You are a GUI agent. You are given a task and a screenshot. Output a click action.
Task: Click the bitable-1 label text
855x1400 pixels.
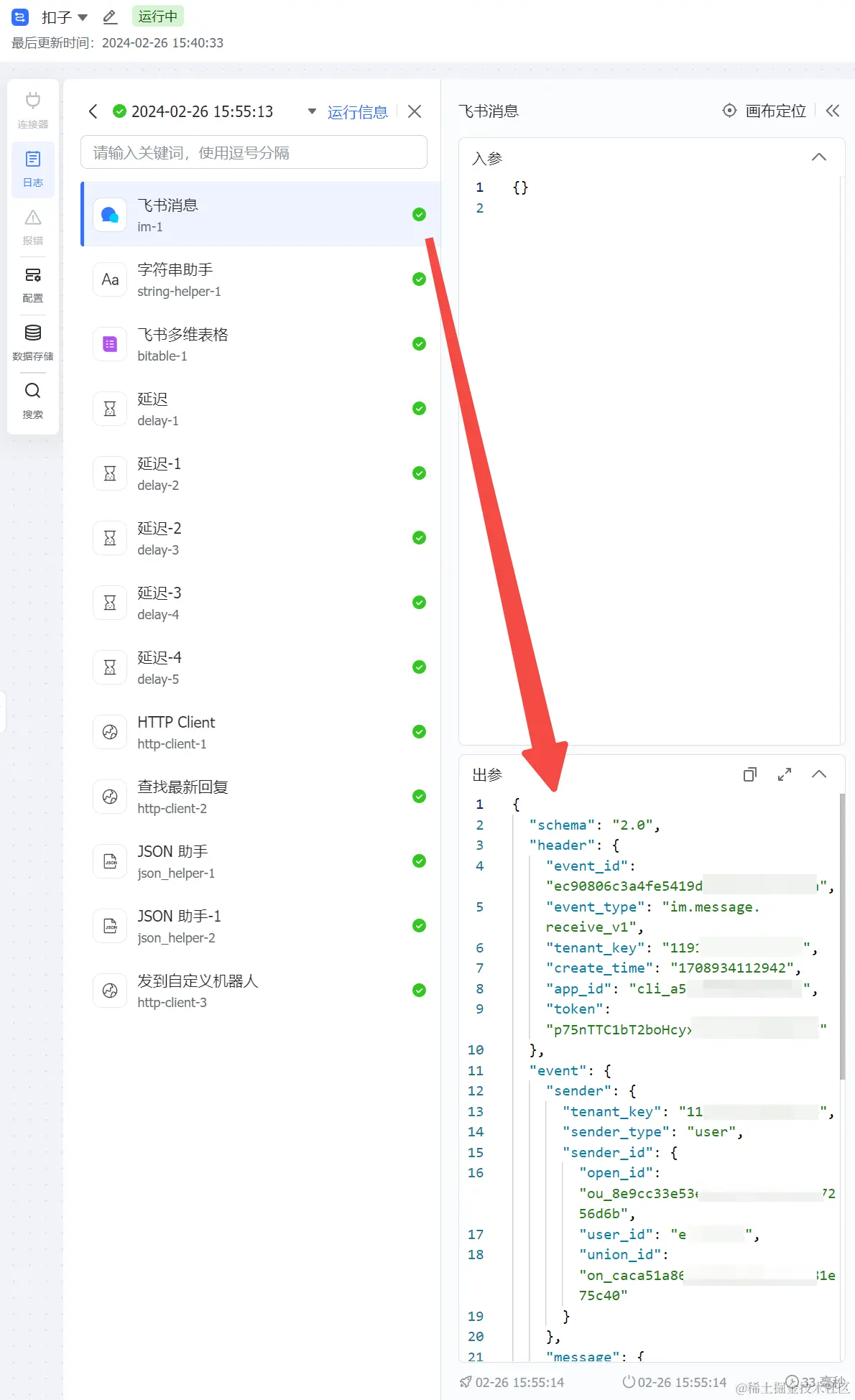(x=162, y=356)
